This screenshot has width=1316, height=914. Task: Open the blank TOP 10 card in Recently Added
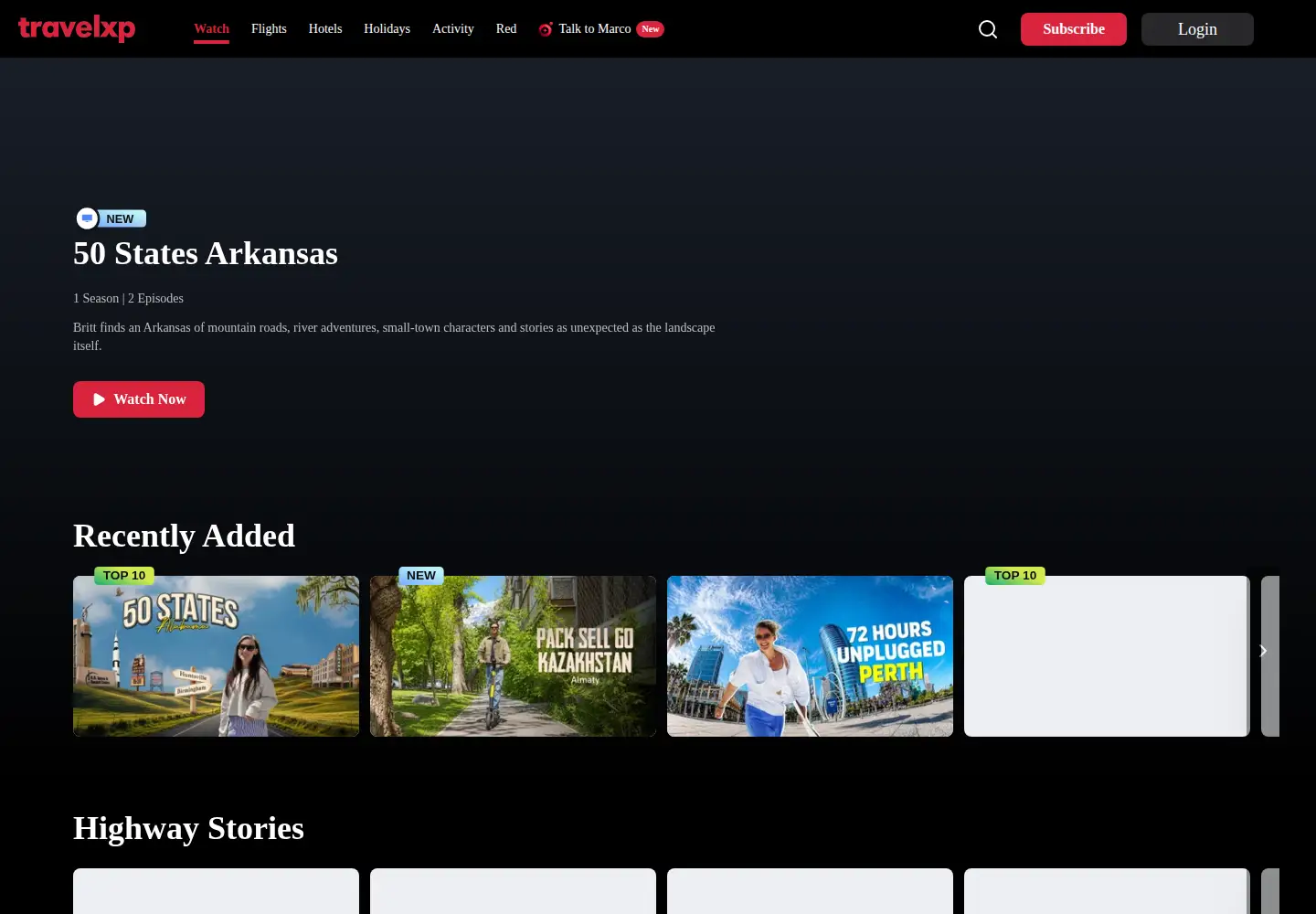click(1107, 656)
